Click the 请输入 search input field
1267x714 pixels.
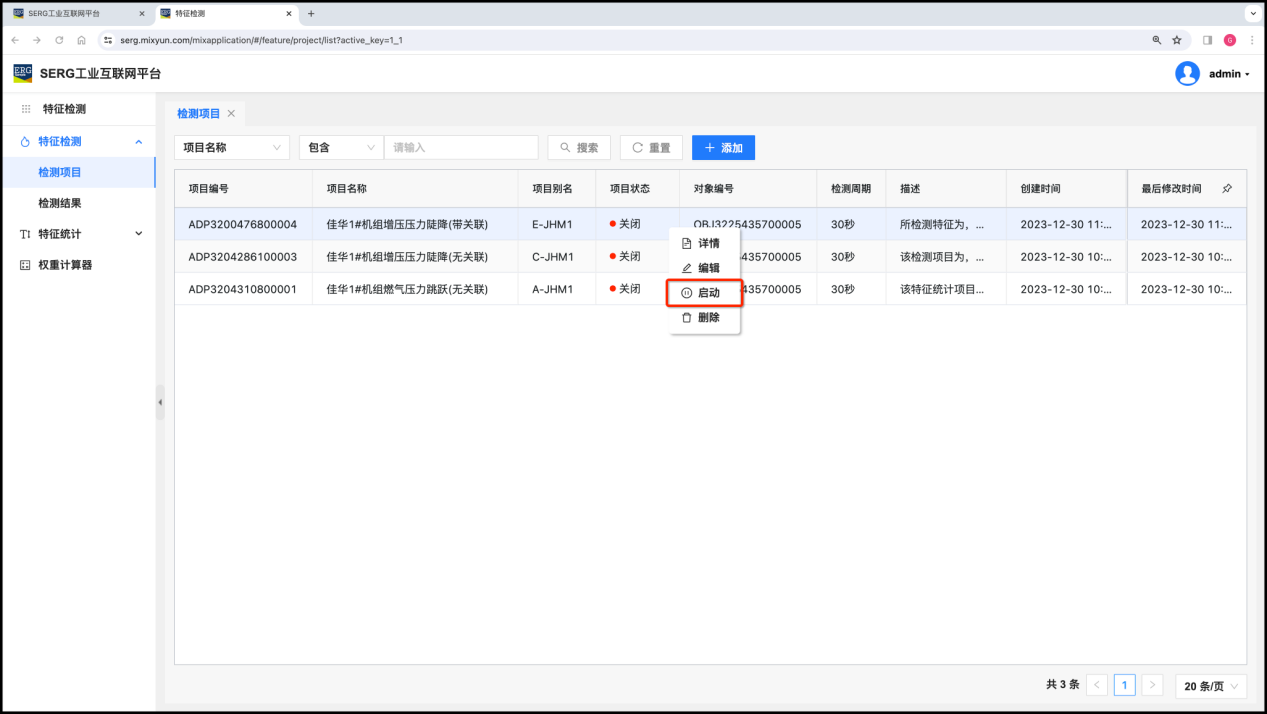[461, 148]
